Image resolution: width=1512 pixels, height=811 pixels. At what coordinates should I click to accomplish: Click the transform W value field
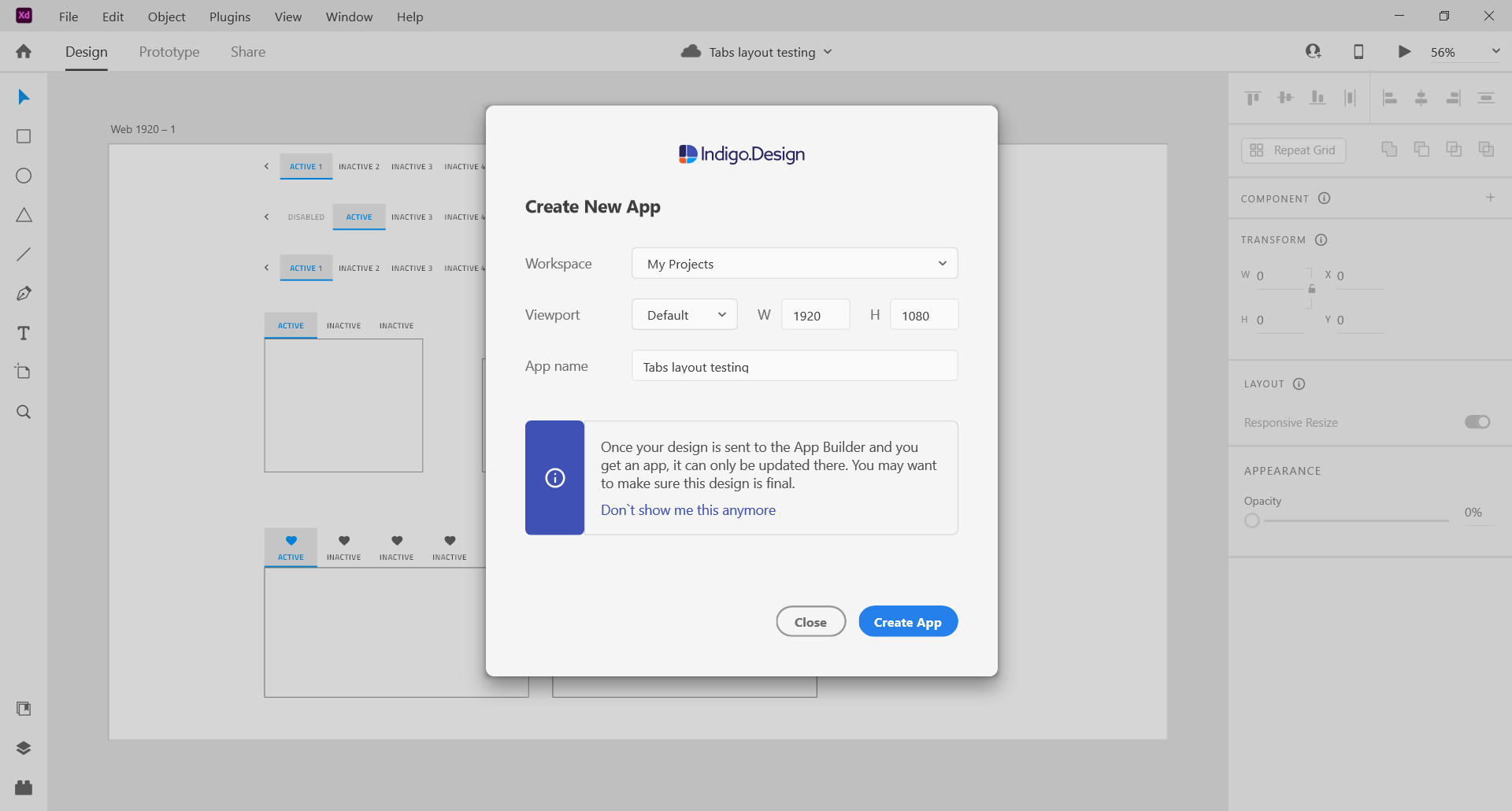tap(1279, 276)
